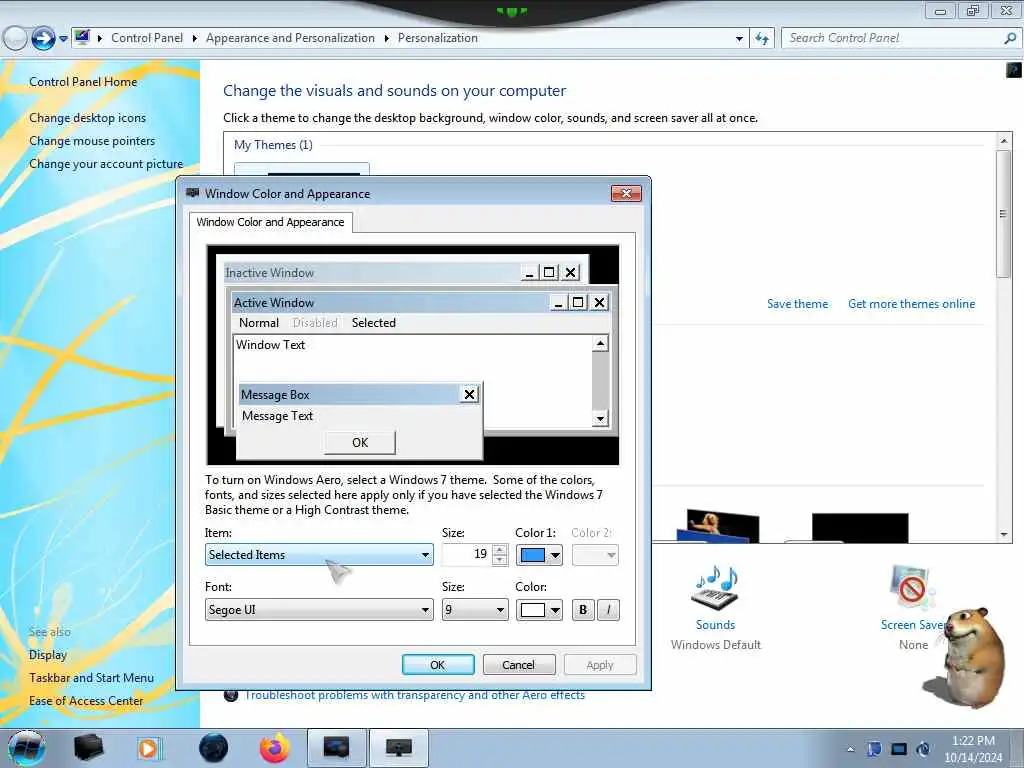Click Save theme link
Screen dimensions: 1024x768
[797, 304]
